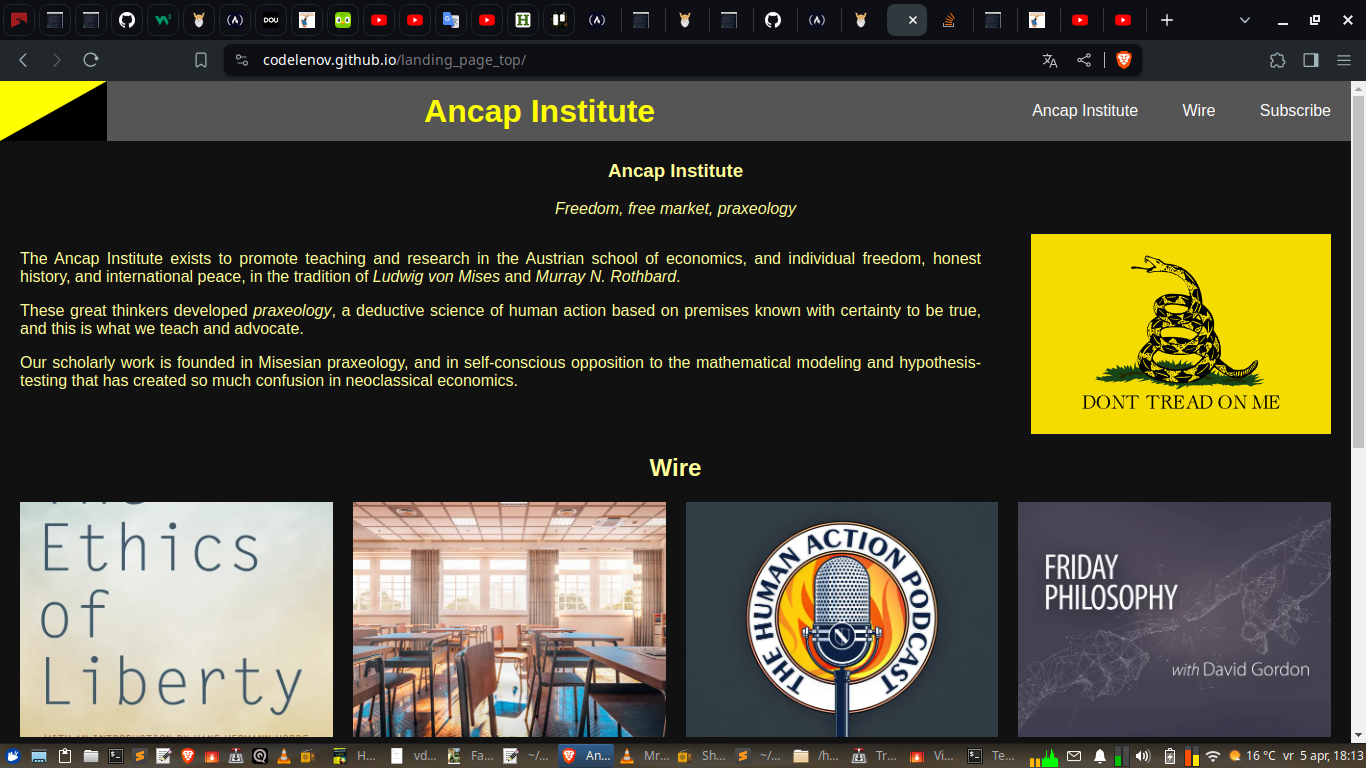Open site information beside the URL
Viewport: 1366px width, 768px height.
coord(240,60)
